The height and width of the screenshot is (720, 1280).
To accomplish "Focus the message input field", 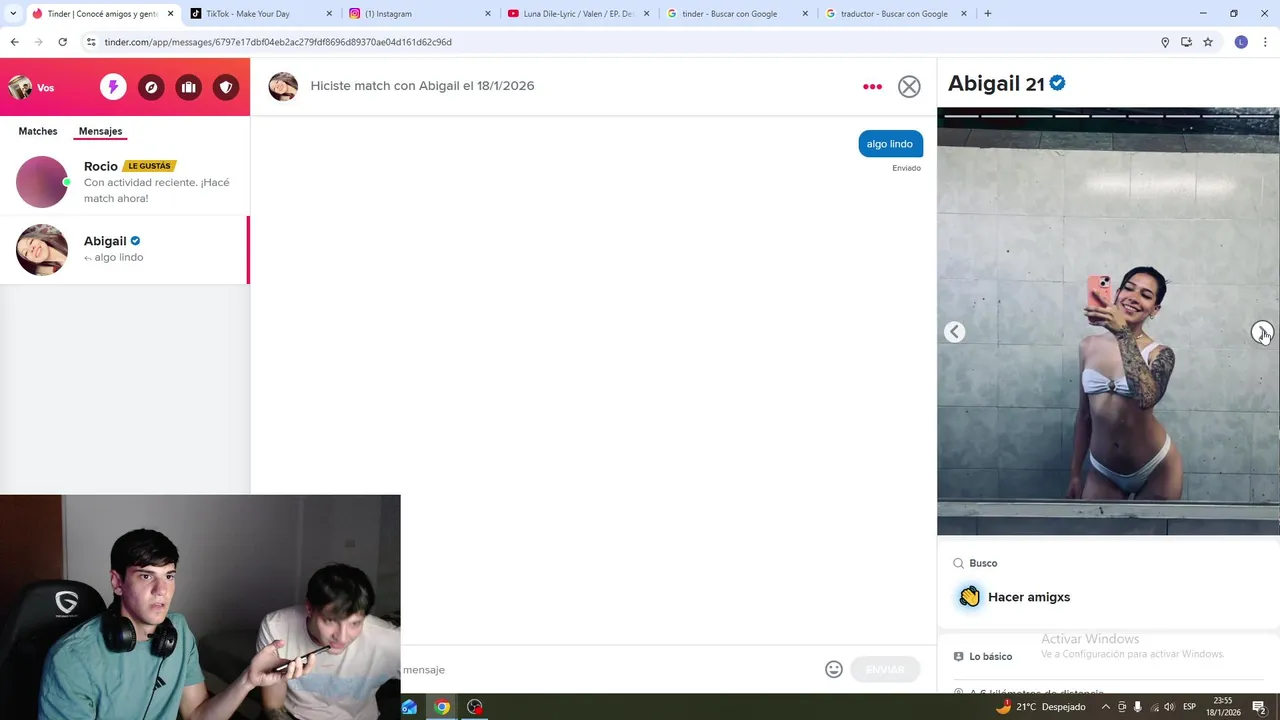I will [610, 669].
